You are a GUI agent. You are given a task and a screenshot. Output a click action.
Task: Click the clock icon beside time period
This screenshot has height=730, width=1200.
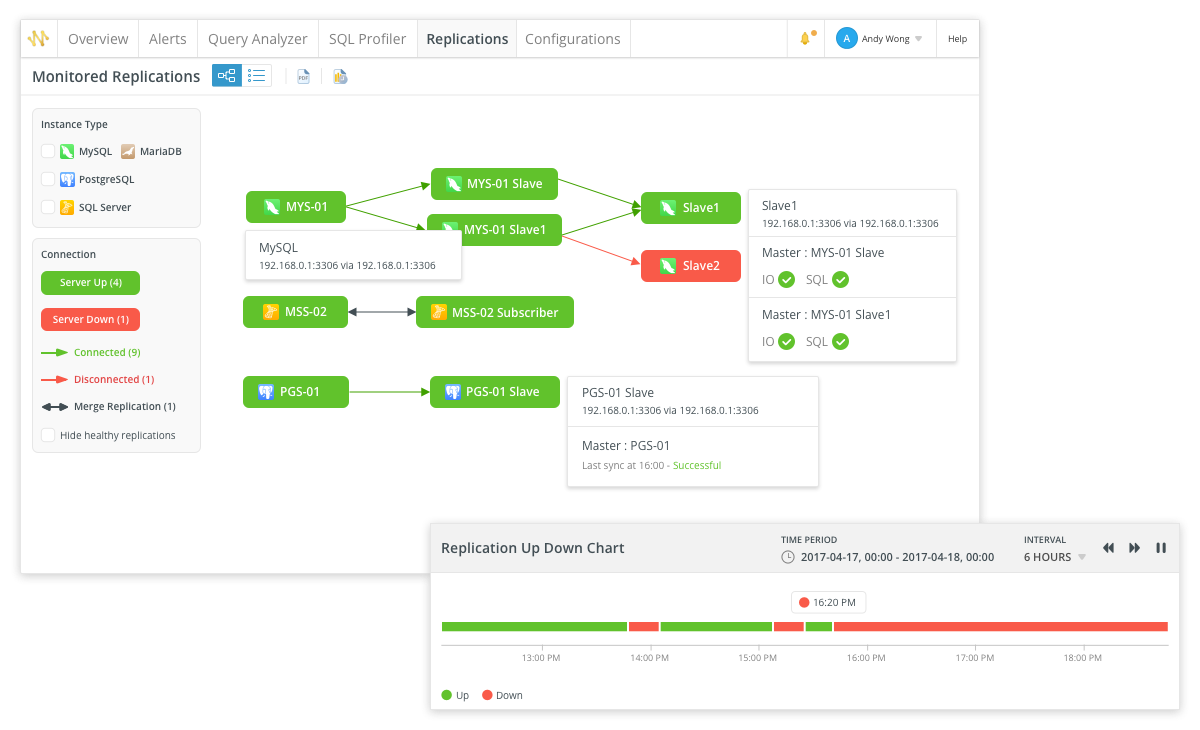pyautogui.click(x=788, y=557)
